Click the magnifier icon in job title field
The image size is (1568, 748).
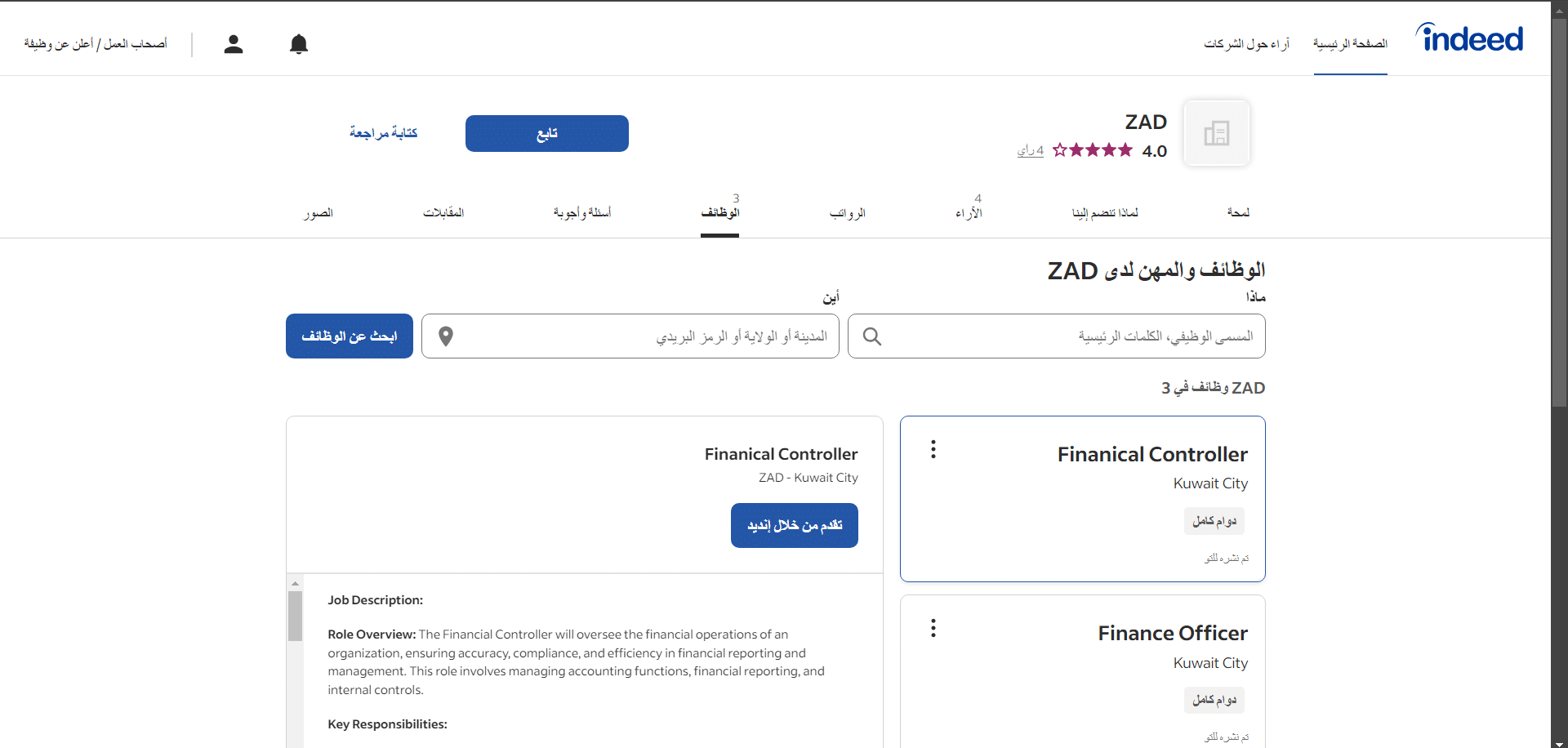pos(872,336)
